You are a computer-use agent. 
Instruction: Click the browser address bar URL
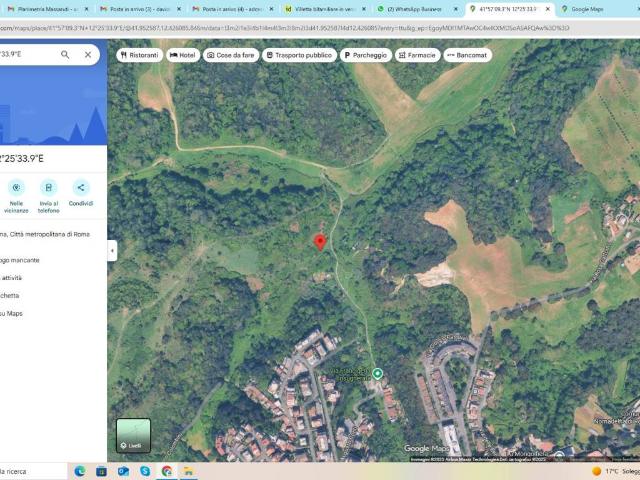point(285,28)
